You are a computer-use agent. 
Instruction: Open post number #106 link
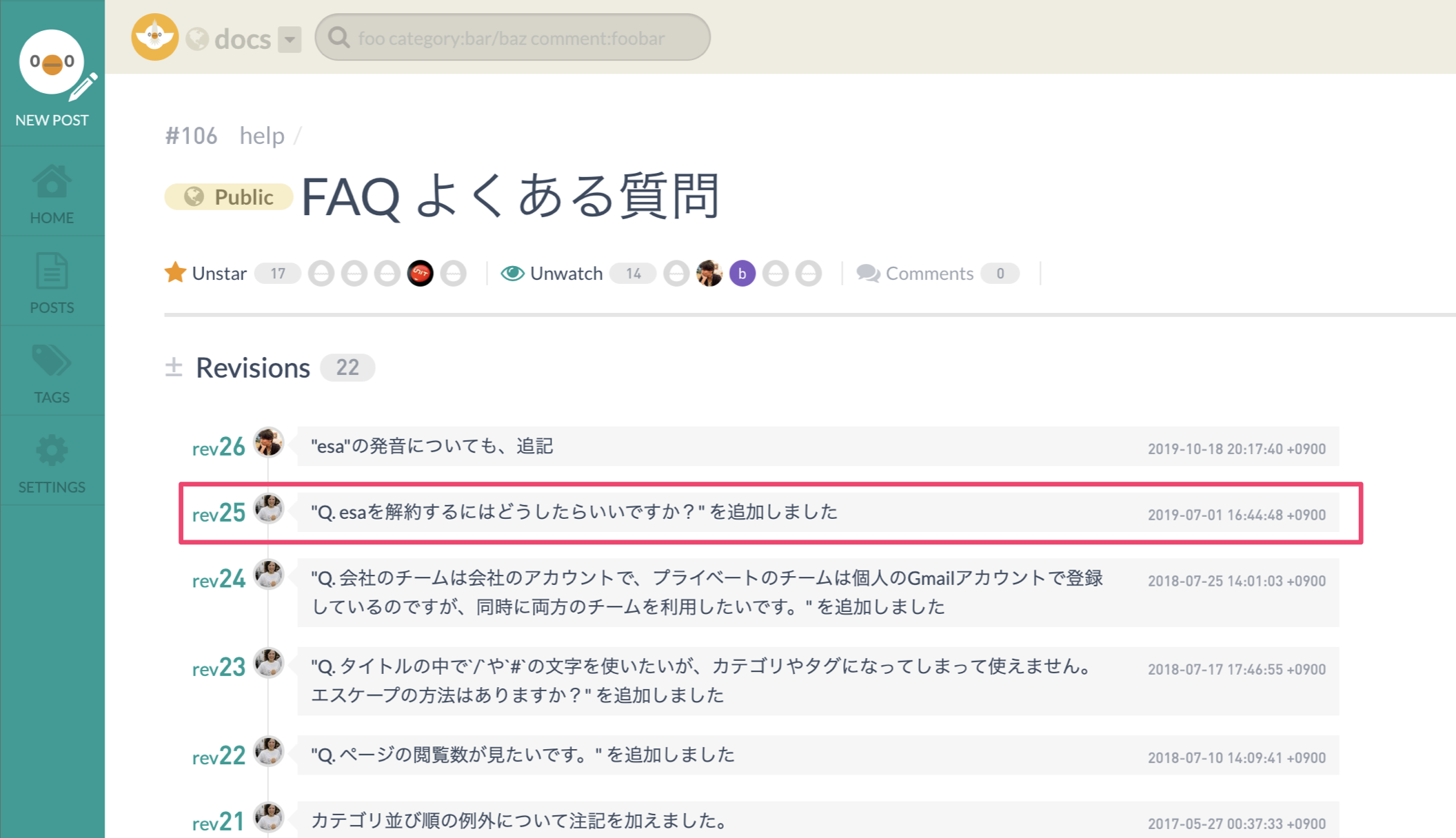[191, 136]
